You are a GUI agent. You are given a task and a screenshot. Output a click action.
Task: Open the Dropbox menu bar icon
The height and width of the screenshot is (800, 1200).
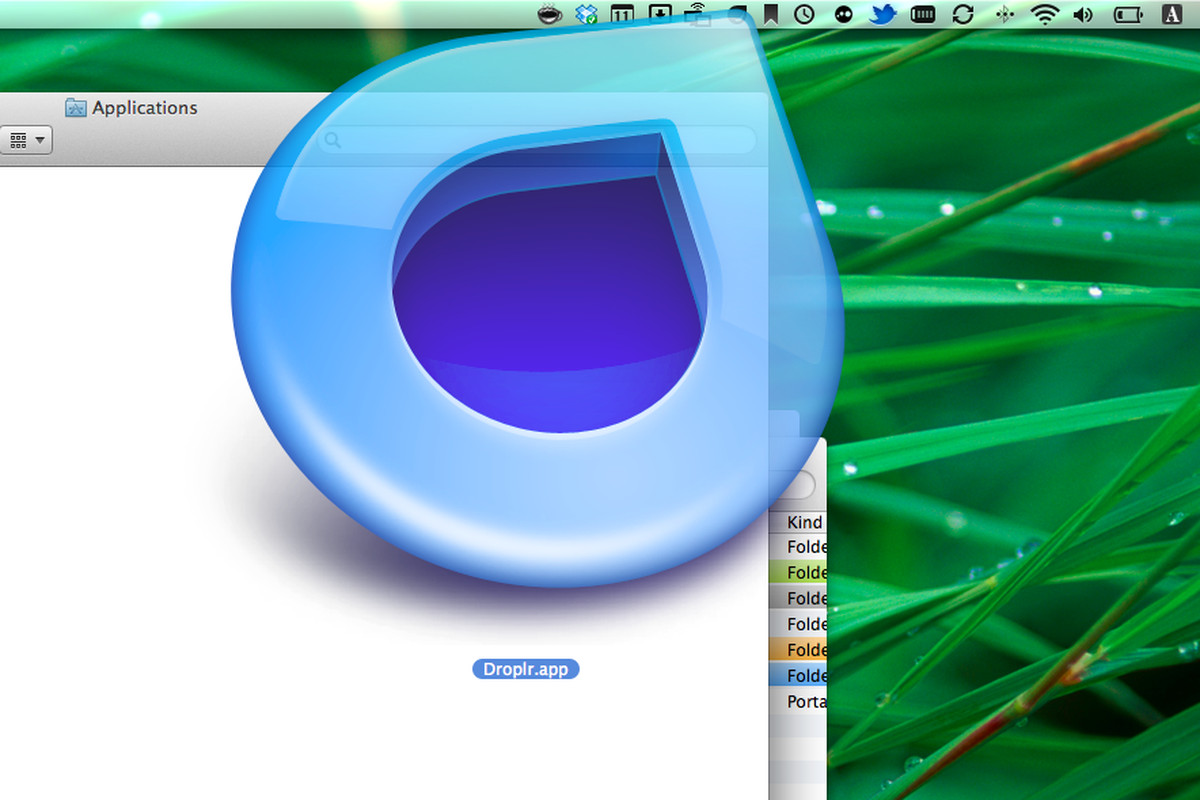click(x=586, y=14)
